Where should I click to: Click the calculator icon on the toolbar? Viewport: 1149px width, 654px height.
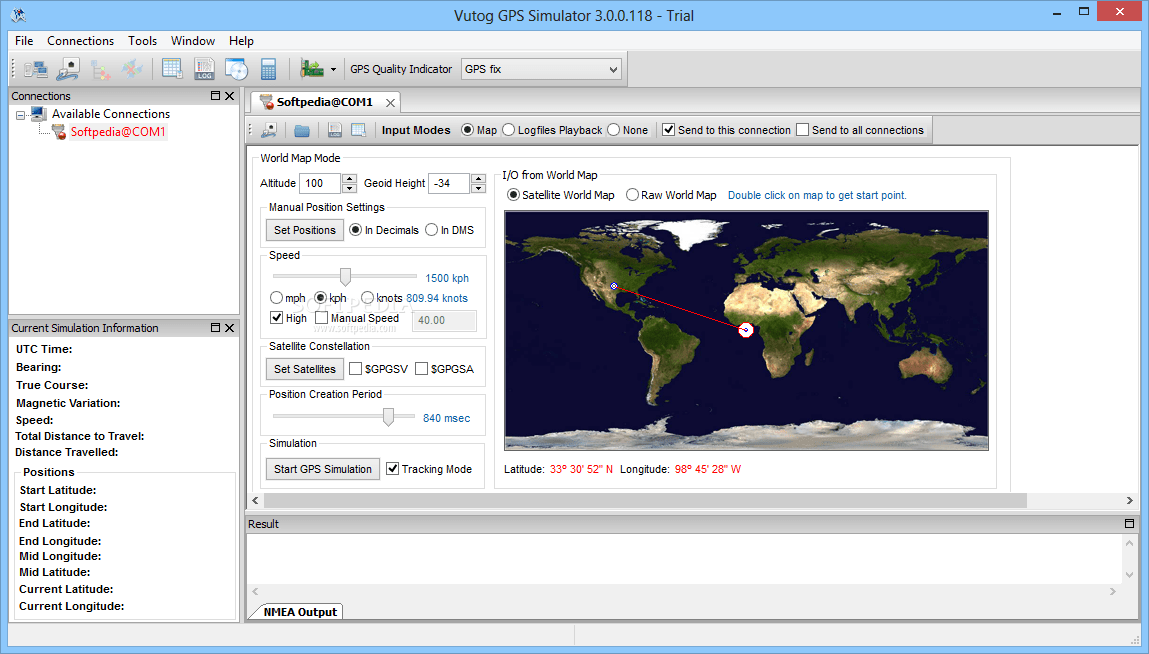pos(268,69)
